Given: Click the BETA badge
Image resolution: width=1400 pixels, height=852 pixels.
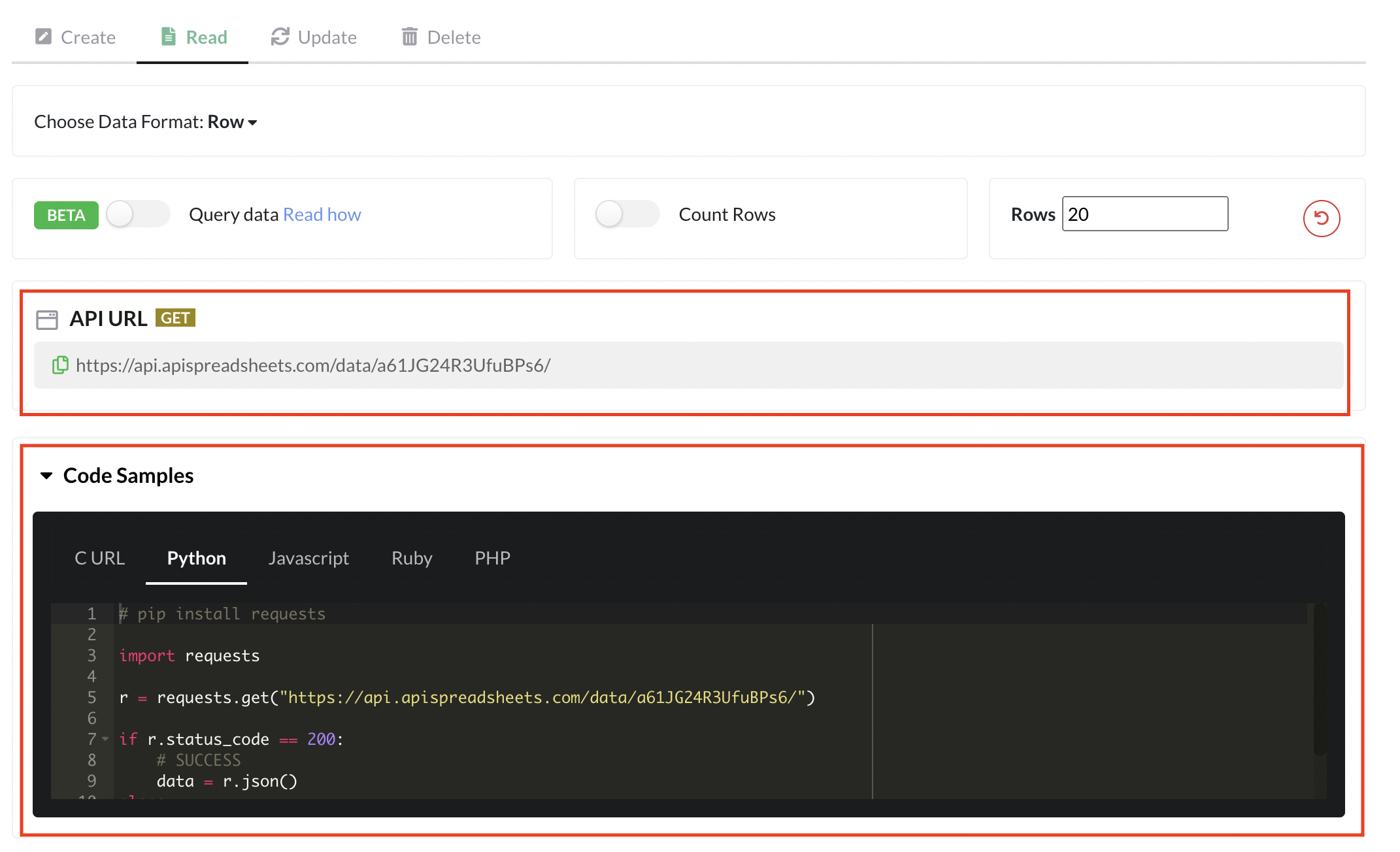Looking at the screenshot, I should coord(66,215).
